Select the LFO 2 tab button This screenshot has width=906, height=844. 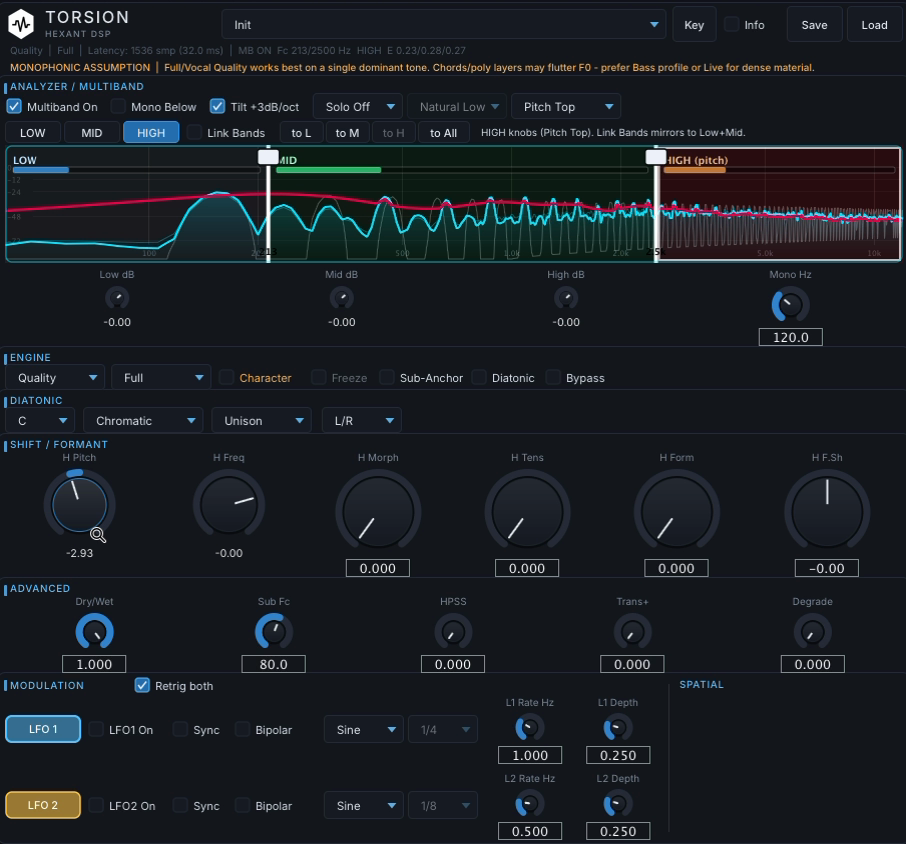point(43,805)
